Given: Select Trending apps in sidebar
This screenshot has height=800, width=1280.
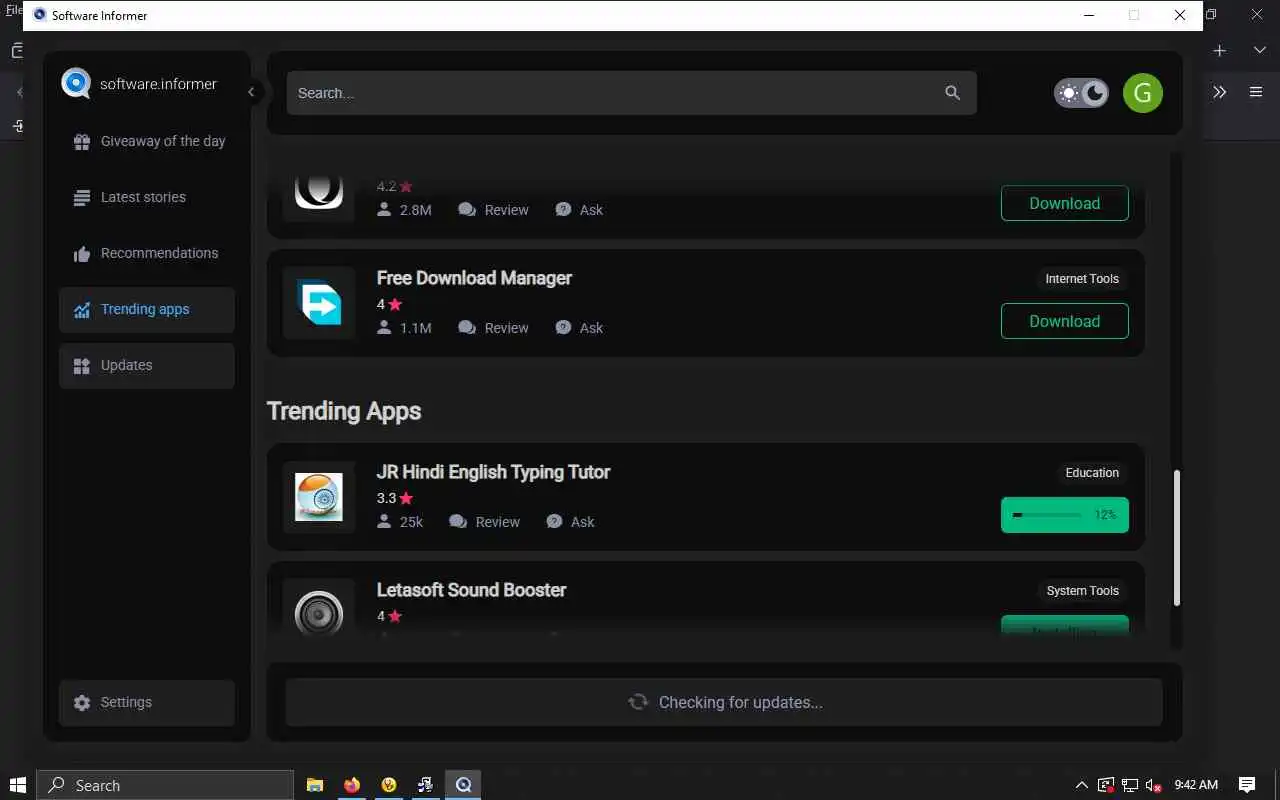Looking at the screenshot, I should (x=147, y=309).
